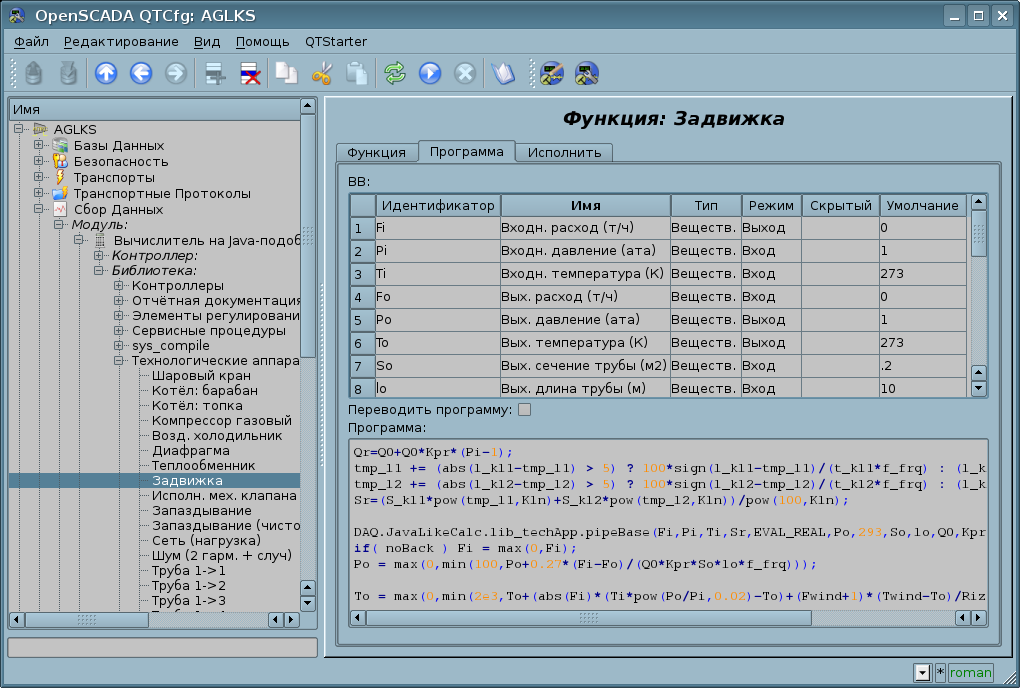Select the Pi identifier cell in table

coord(438,250)
